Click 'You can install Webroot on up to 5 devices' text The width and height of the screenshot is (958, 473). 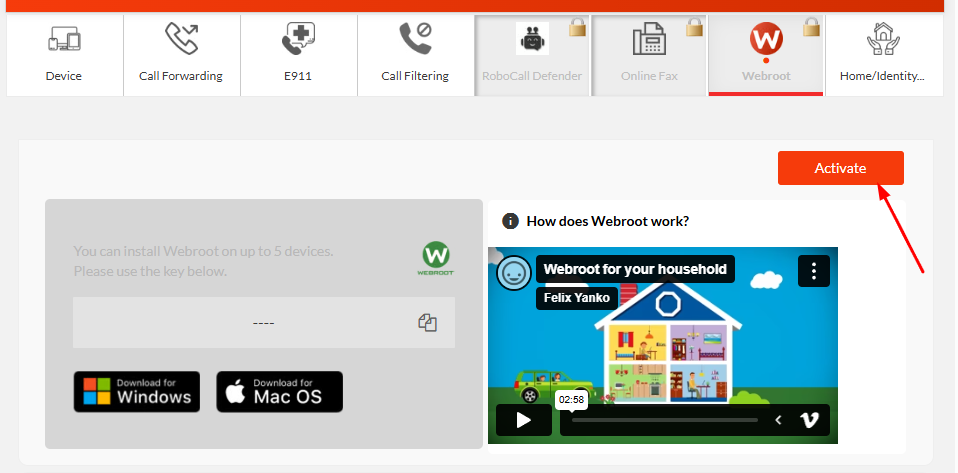203,251
